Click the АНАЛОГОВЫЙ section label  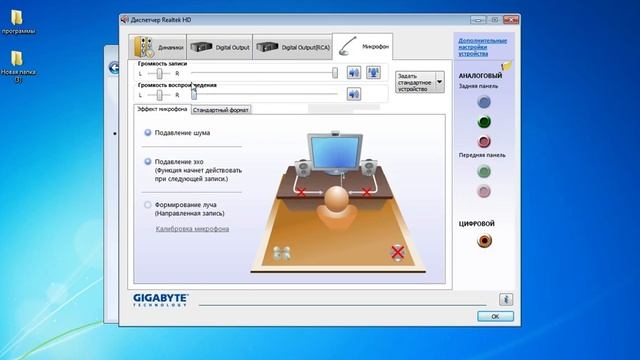pos(480,76)
